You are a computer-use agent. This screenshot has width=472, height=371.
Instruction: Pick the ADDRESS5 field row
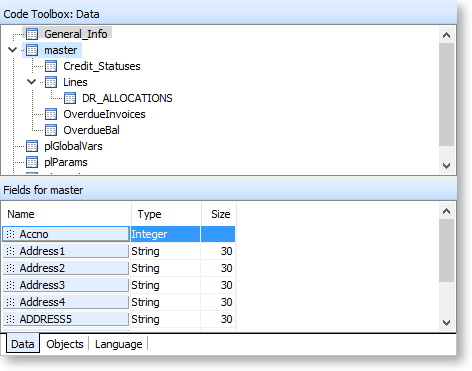tap(119, 319)
